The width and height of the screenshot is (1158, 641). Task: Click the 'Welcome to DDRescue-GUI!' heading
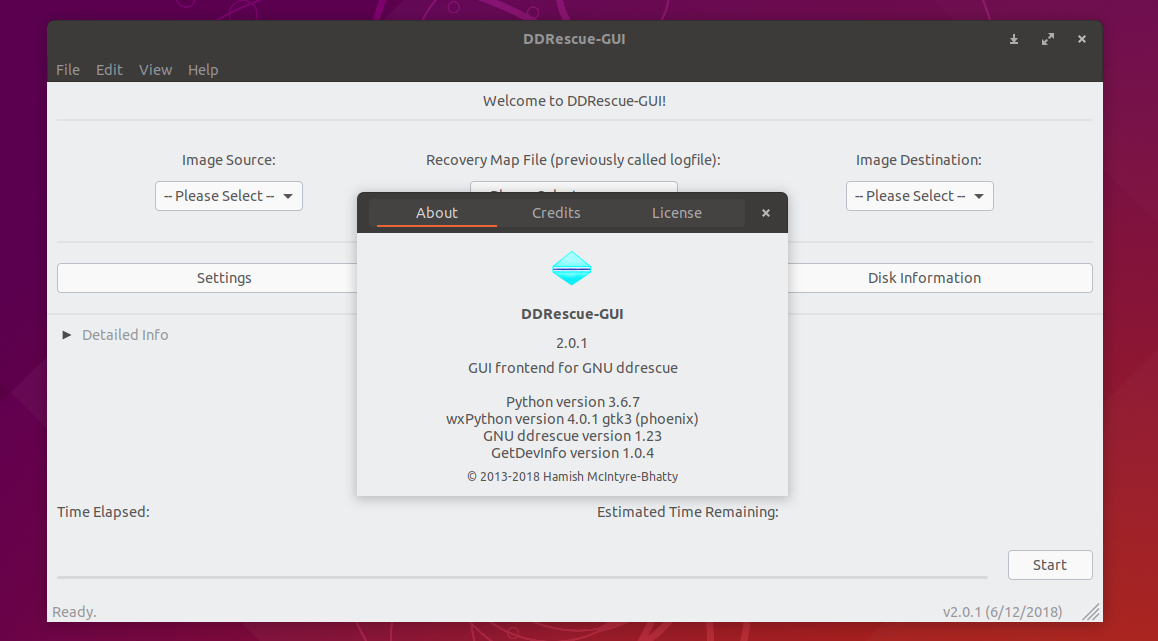pyautogui.click(x=575, y=101)
